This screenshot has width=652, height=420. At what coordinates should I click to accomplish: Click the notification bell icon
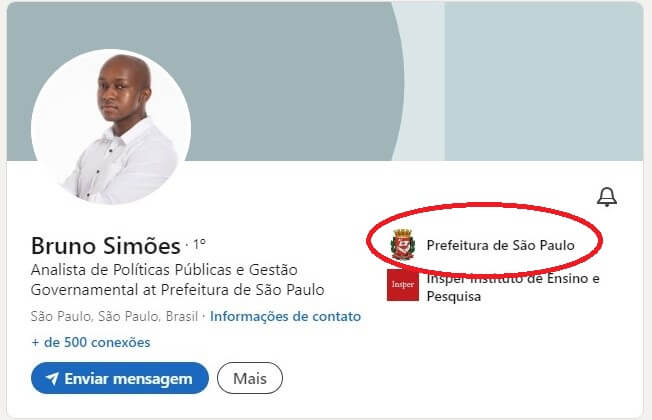point(607,197)
